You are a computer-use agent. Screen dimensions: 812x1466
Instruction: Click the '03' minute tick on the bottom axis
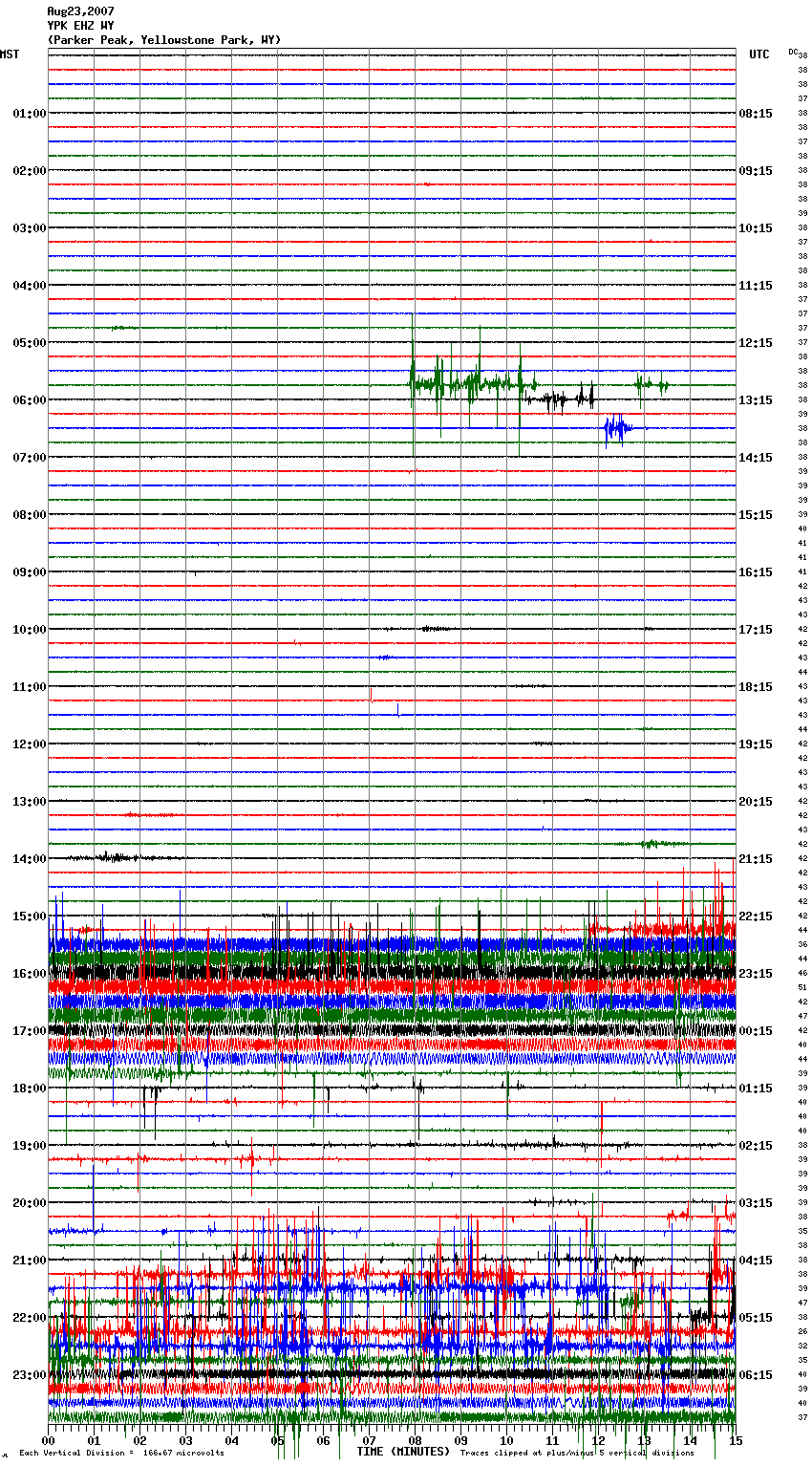point(186,1440)
